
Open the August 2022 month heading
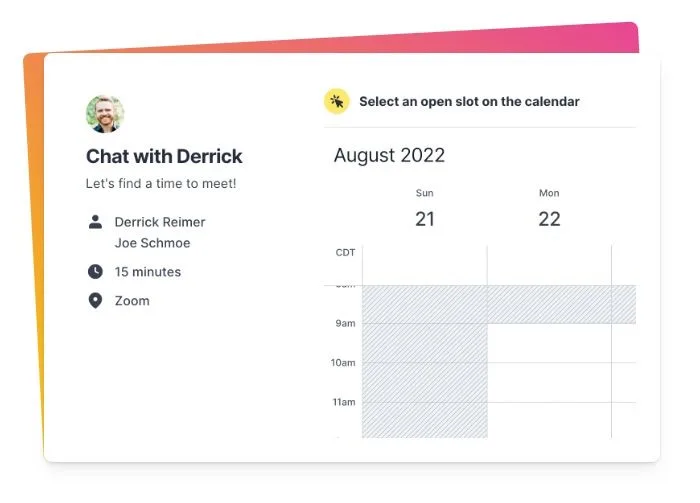click(x=389, y=155)
